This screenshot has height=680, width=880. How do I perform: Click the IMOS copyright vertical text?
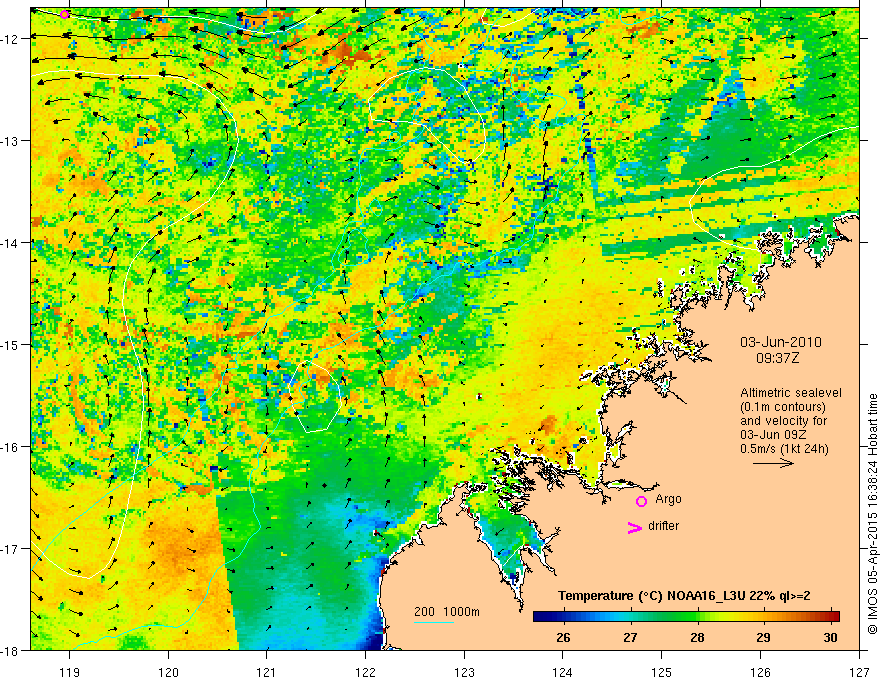point(872,513)
